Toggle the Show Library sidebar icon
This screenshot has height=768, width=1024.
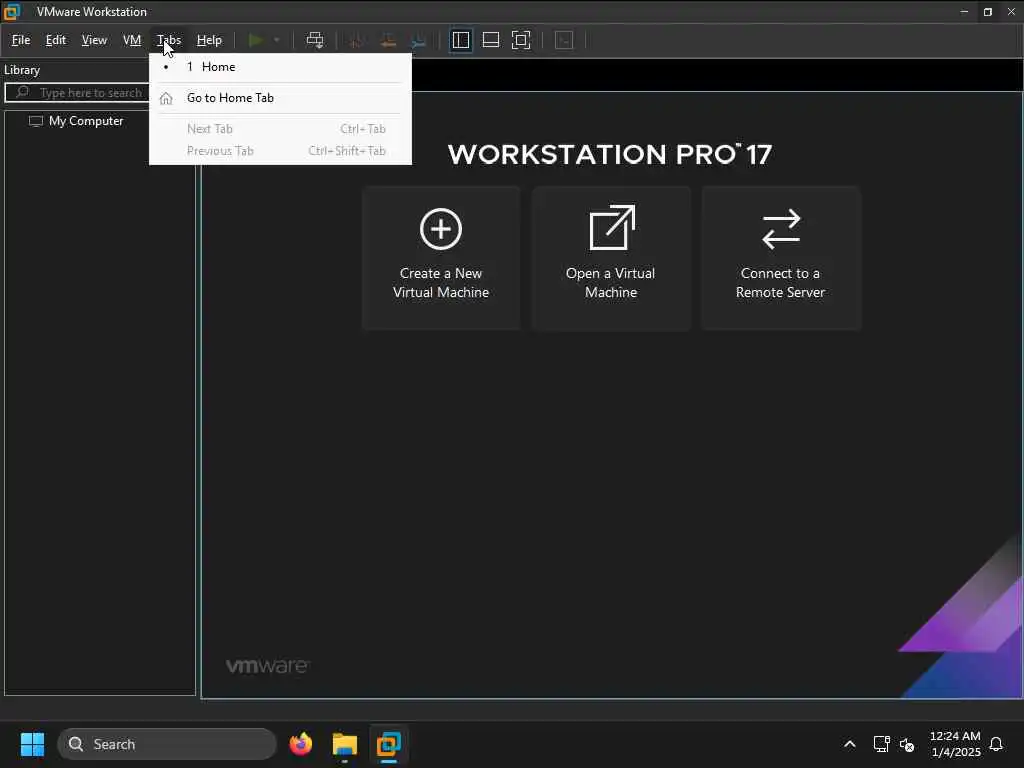click(x=461, y=40)
